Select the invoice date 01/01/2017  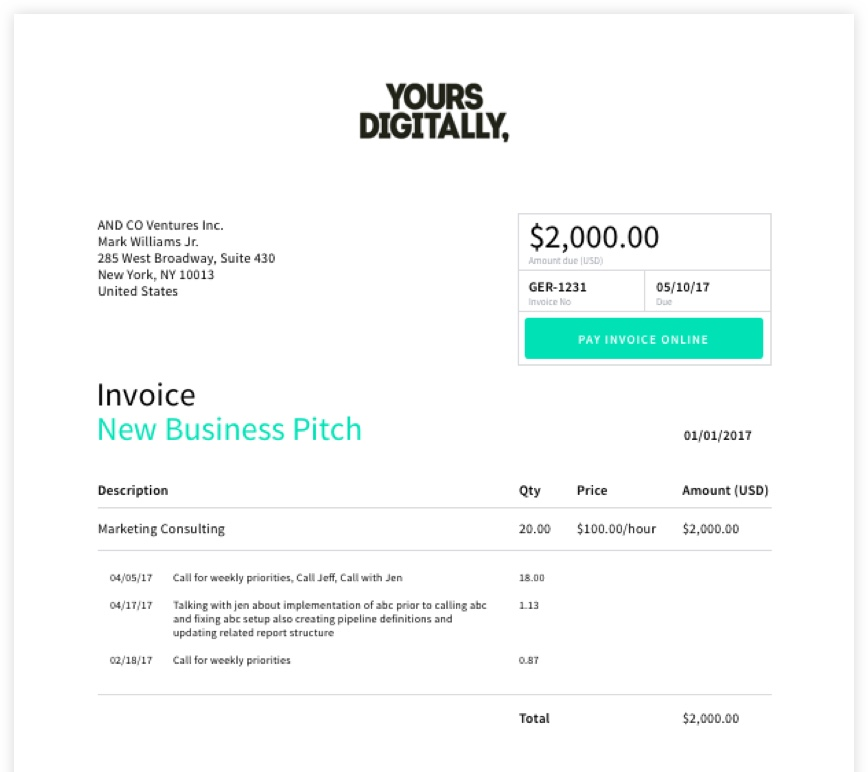coord(717,436)
